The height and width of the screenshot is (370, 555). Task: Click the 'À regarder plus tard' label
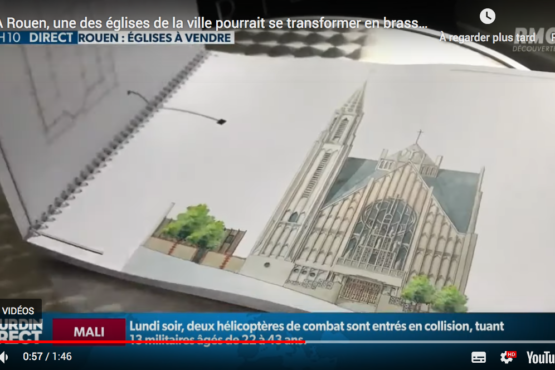[488, 38]
